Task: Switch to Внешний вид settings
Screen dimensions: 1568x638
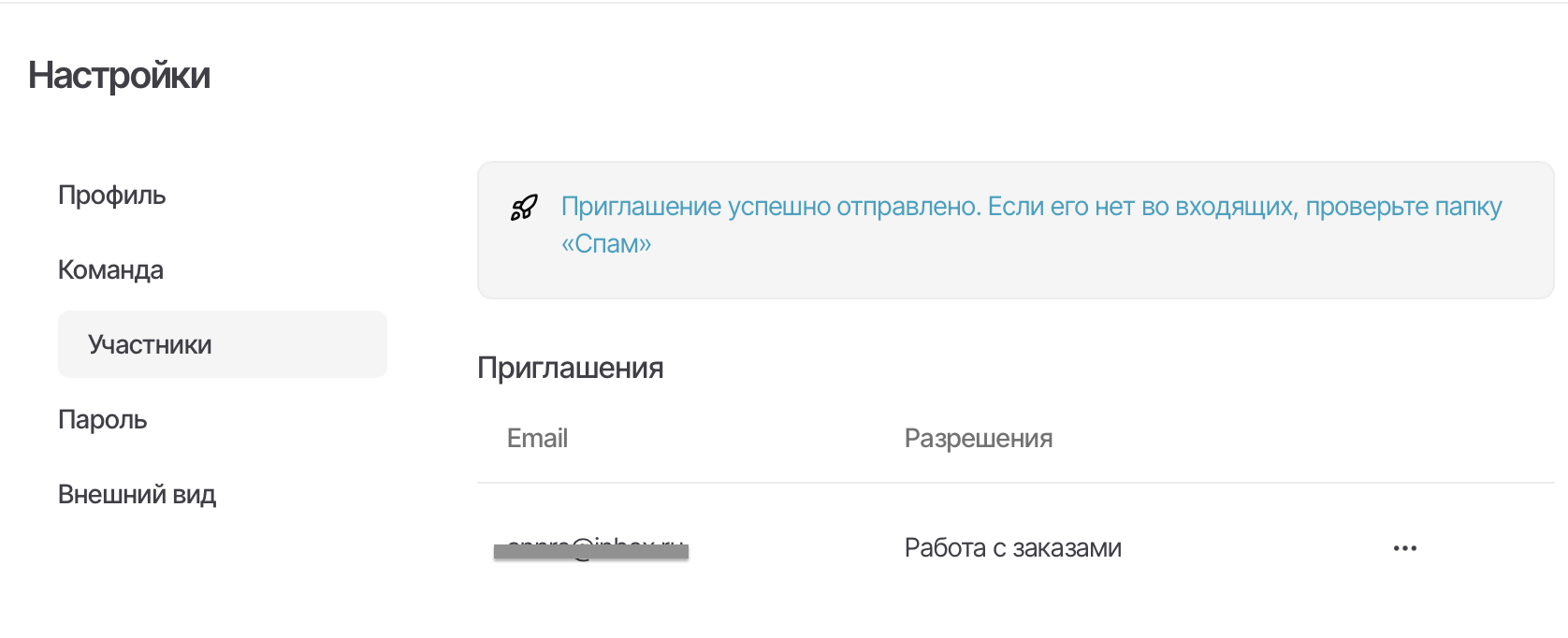Action: (x=137, y=495)
